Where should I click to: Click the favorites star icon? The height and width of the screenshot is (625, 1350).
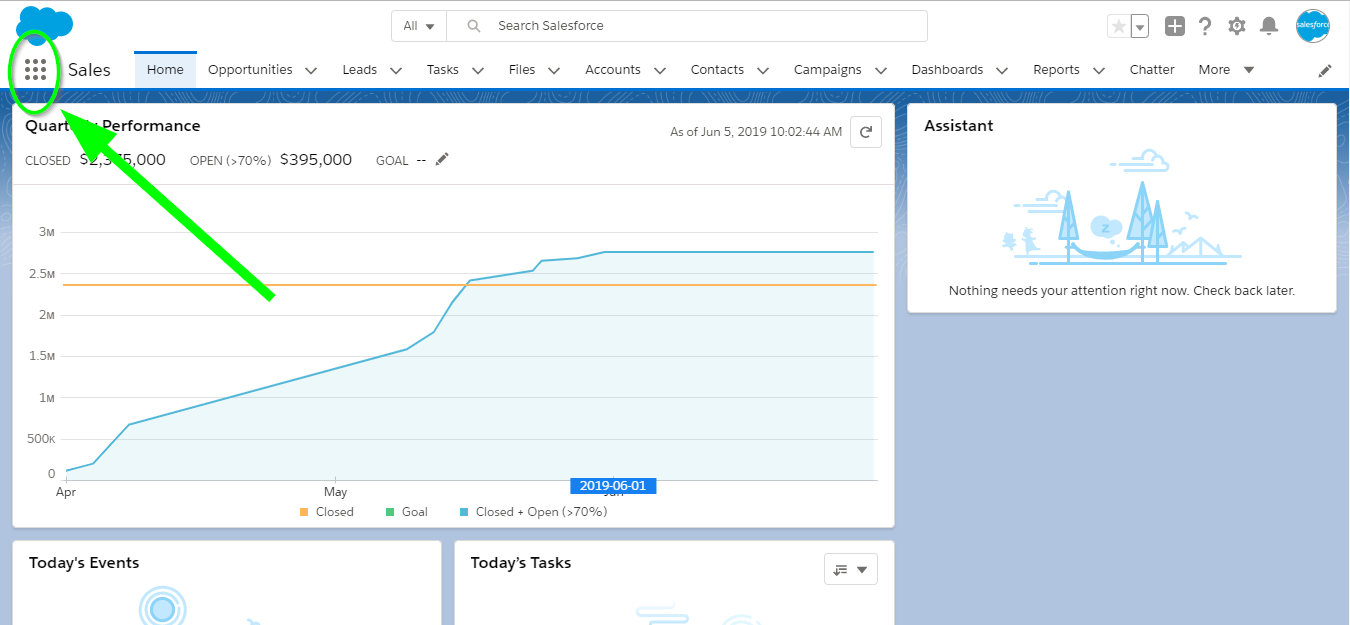[1119, 27]
